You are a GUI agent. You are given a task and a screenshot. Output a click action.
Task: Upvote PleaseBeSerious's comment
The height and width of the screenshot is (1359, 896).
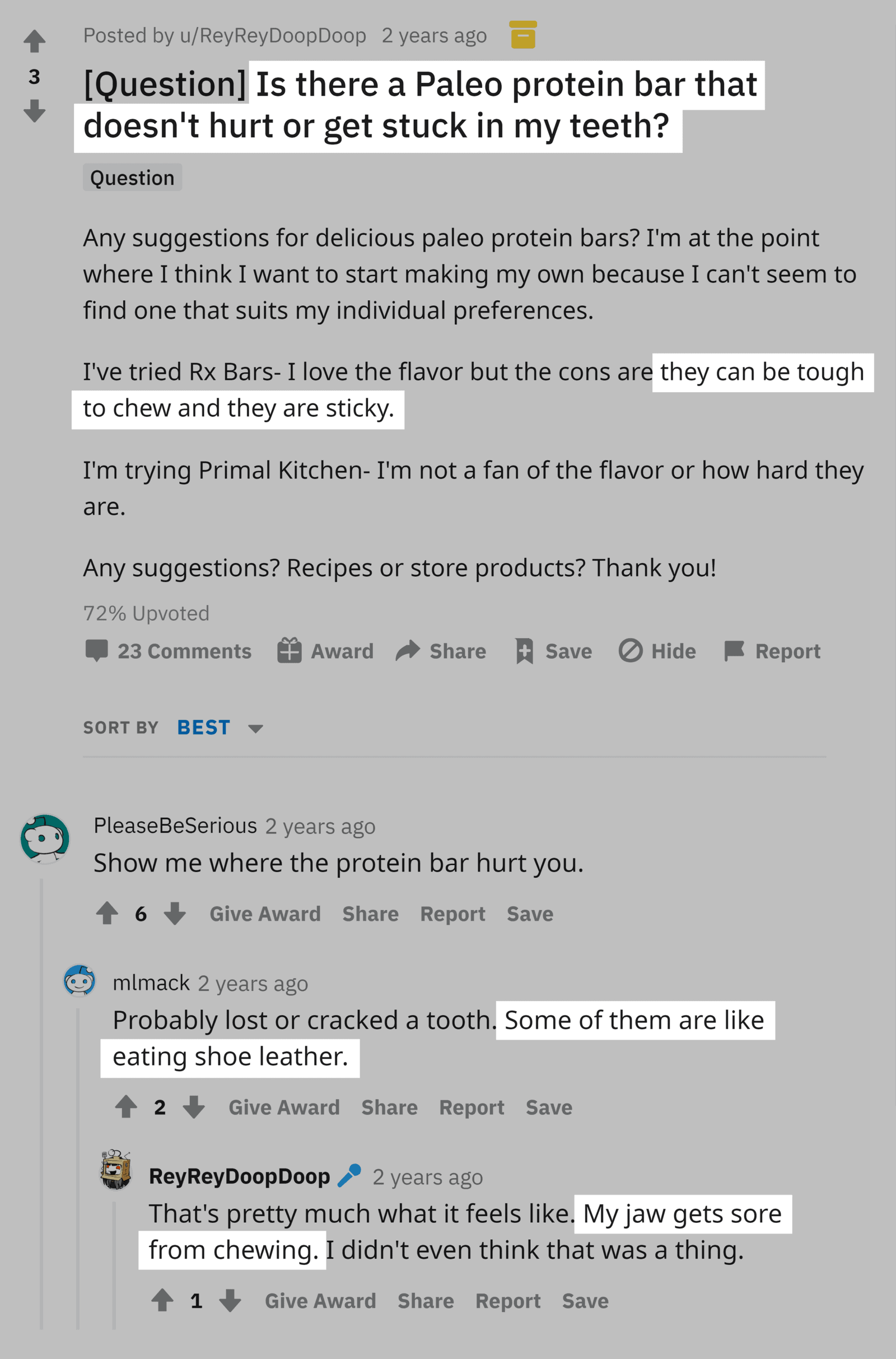(x=107, y=913)
